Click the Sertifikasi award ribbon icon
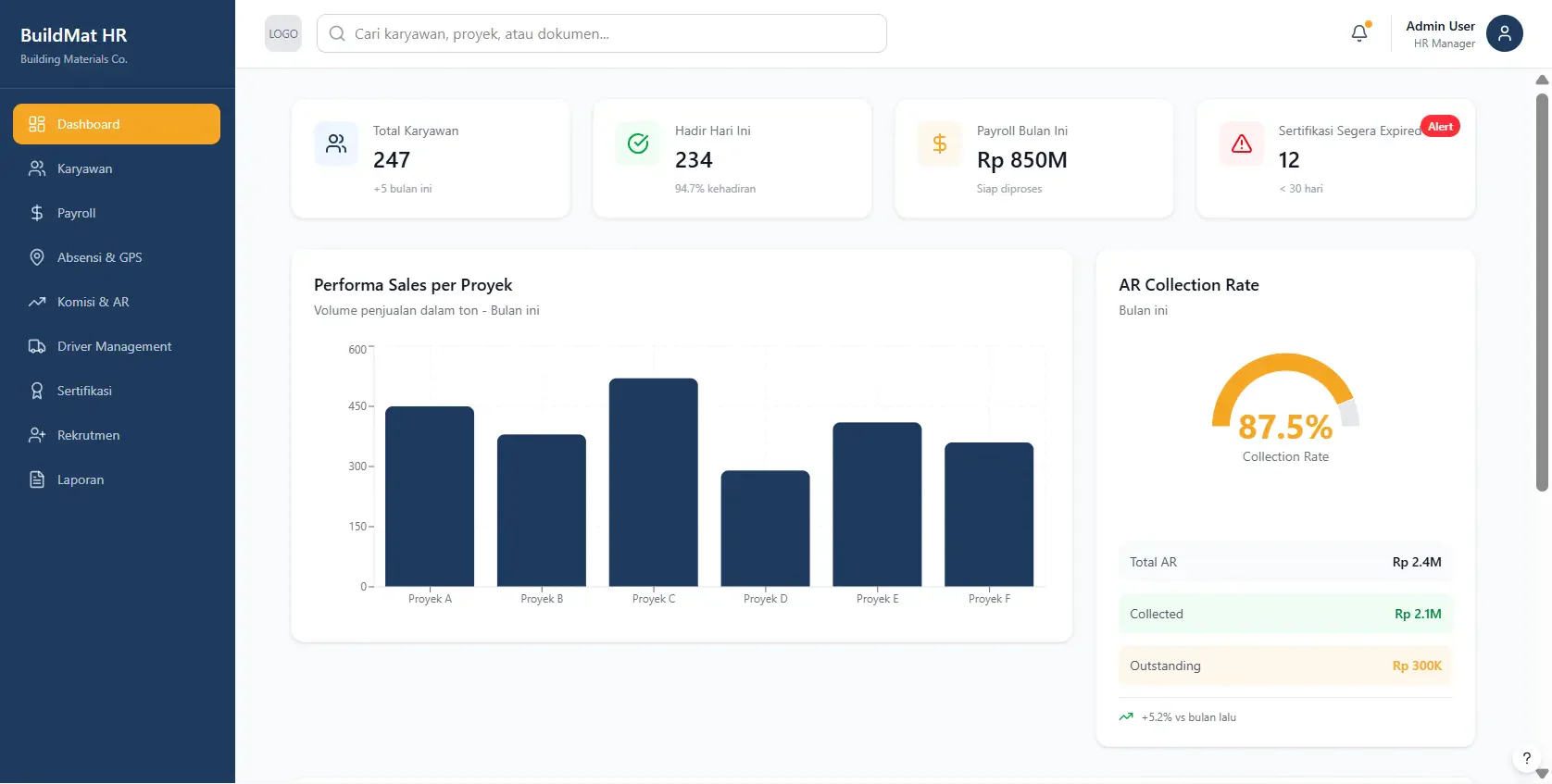The width and height of the screenshot is (1552, 784). pos(37,391)
